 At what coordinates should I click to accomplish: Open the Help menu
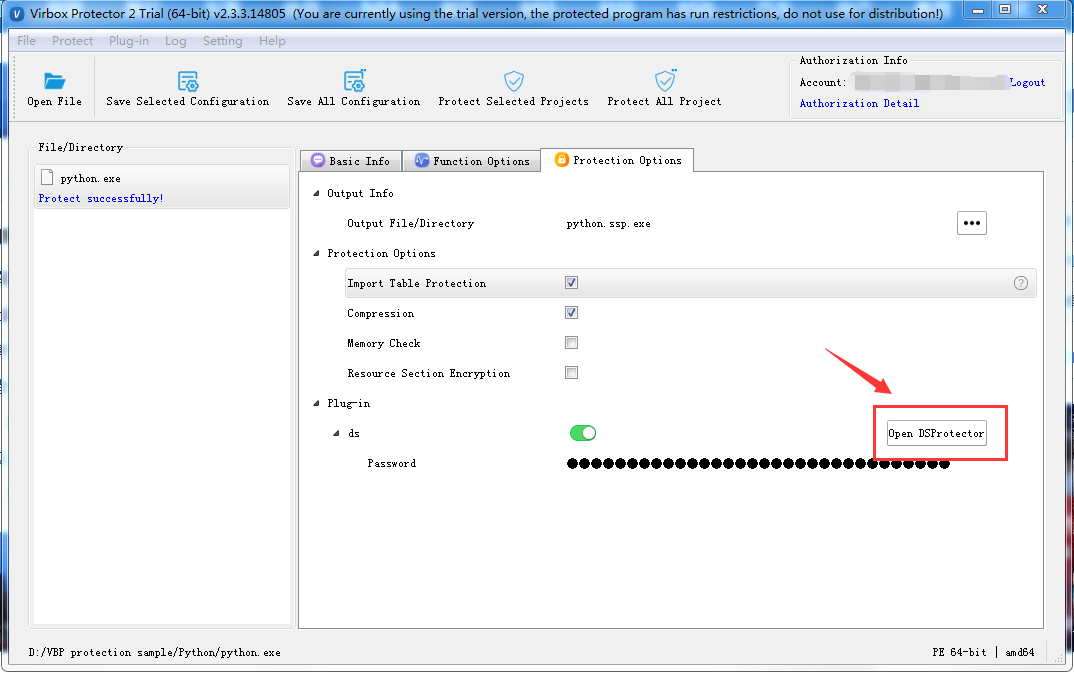[x=272, y=41]
